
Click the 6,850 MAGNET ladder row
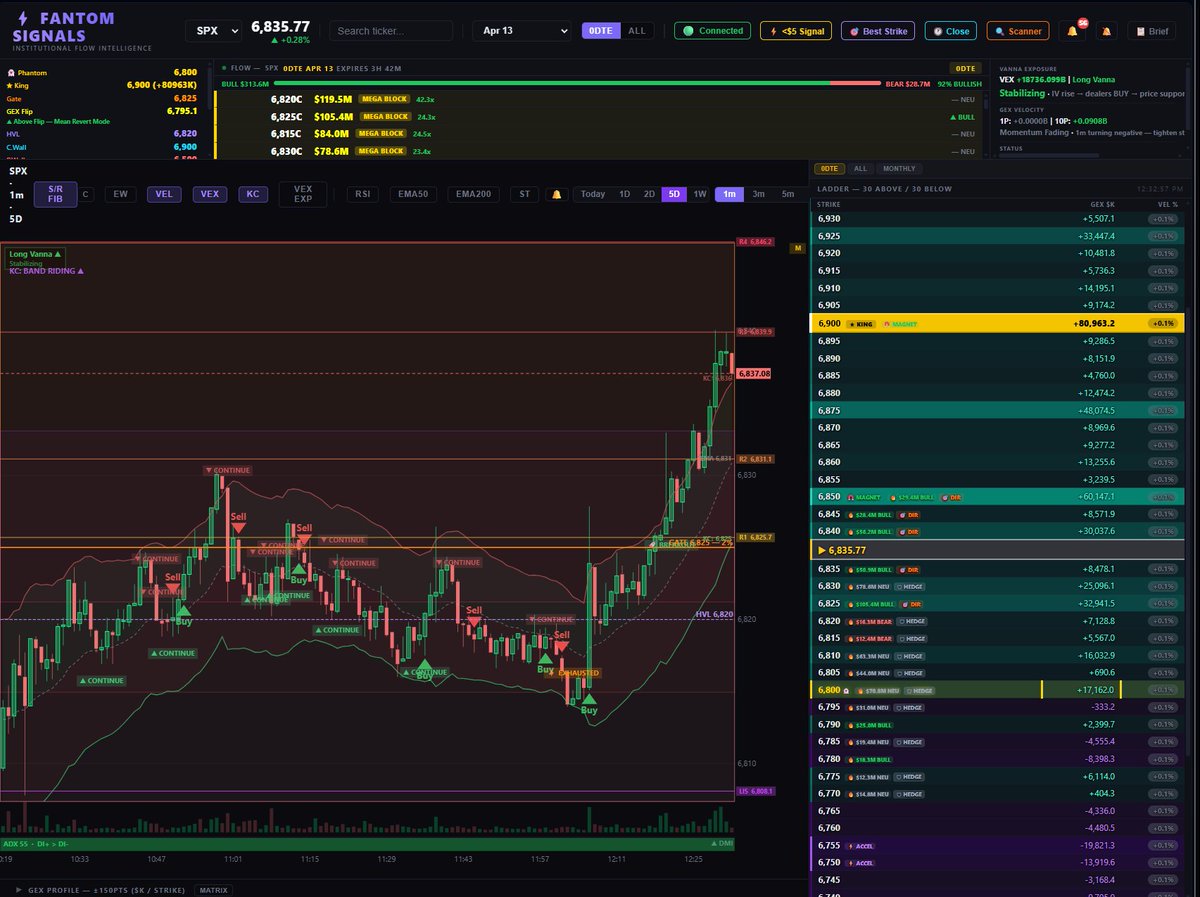point(996,496)
